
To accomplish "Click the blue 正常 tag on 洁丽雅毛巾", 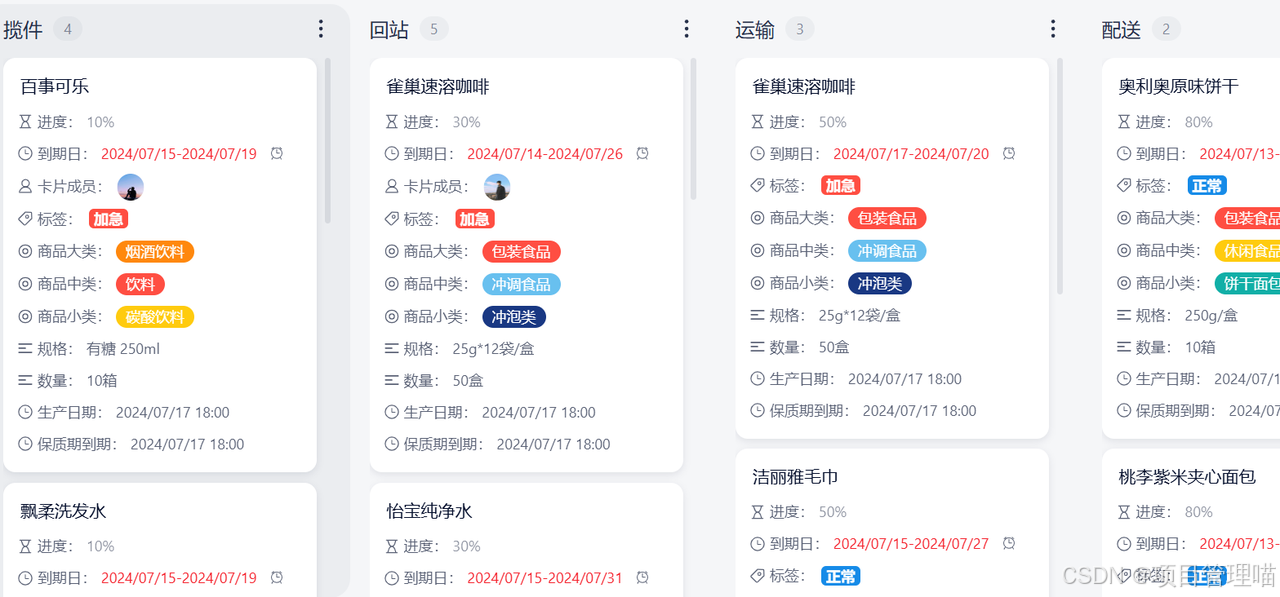I will [841, 576].
